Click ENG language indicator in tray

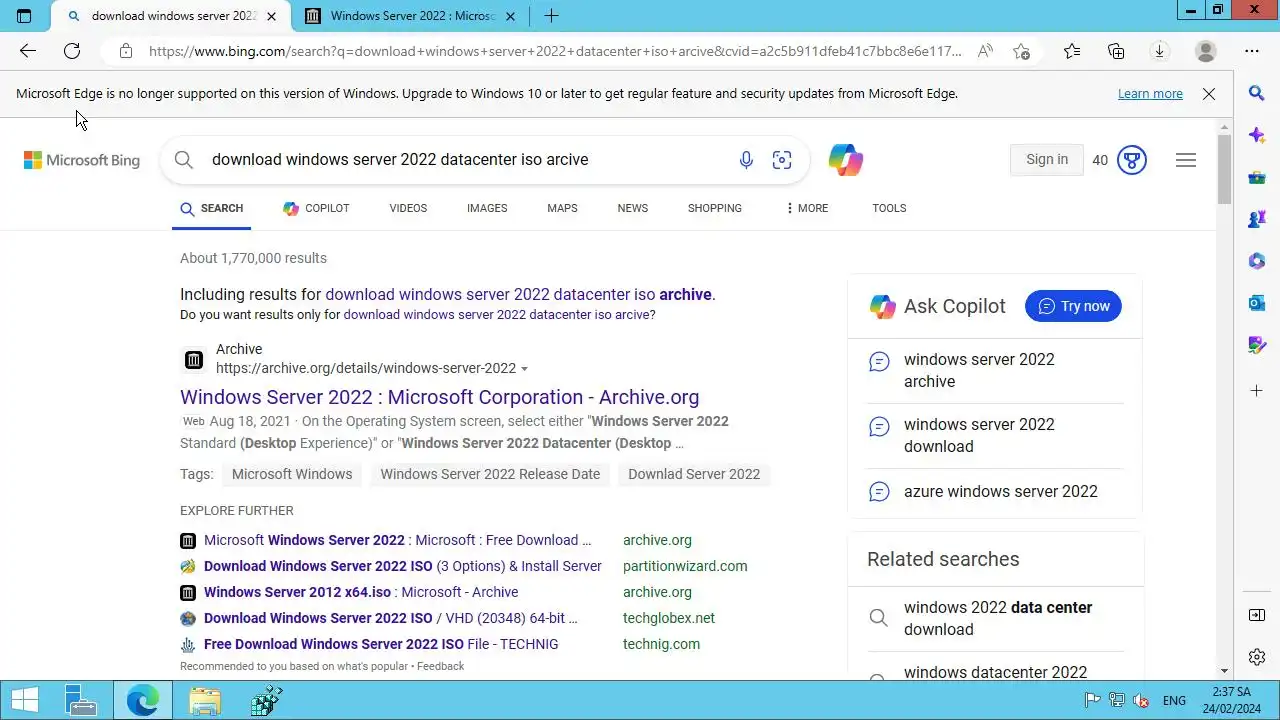click(1174, 701)
